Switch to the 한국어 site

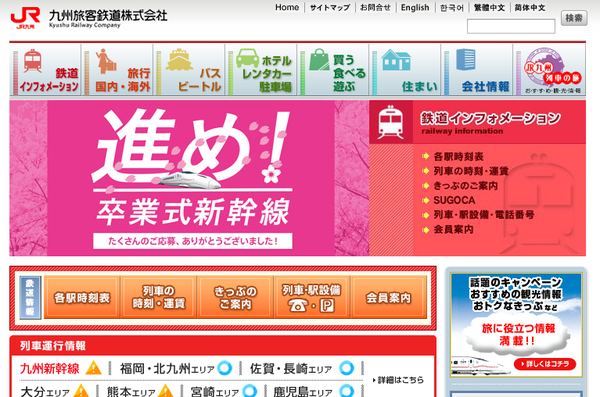click(452, 8)
